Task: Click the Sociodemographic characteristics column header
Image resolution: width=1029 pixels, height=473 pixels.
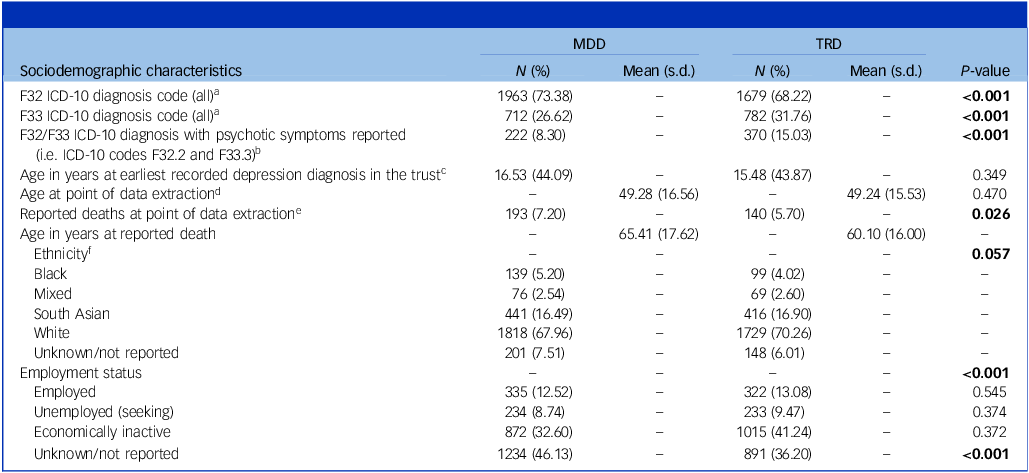Action: (129, 71)
